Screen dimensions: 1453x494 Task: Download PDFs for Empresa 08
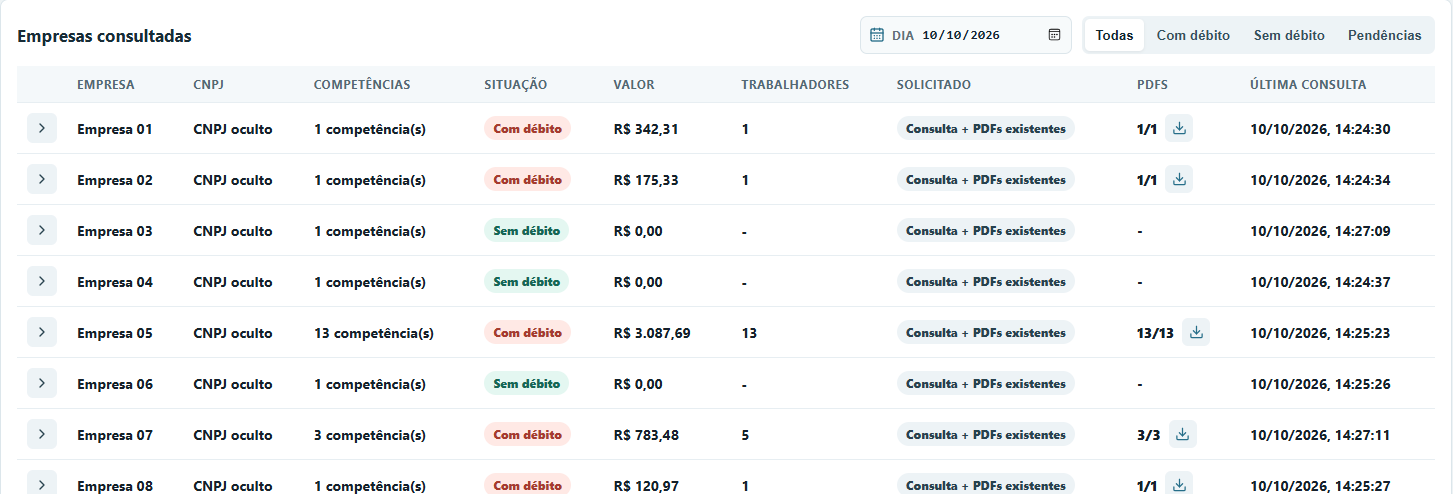pyautogui.click(x=1179, y=485)
